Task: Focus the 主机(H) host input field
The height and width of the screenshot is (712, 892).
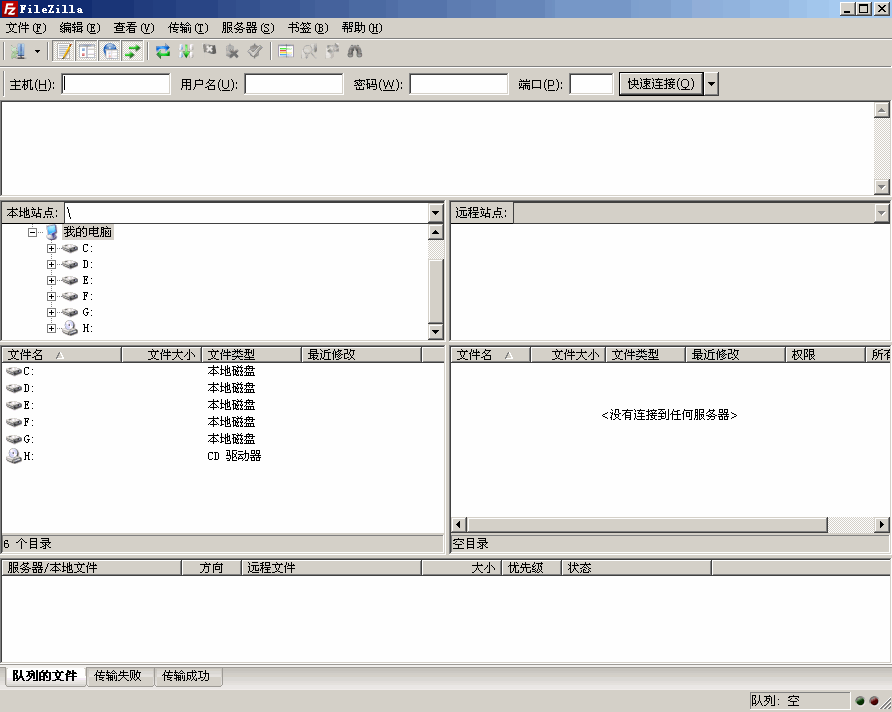Action: [116, 84]
